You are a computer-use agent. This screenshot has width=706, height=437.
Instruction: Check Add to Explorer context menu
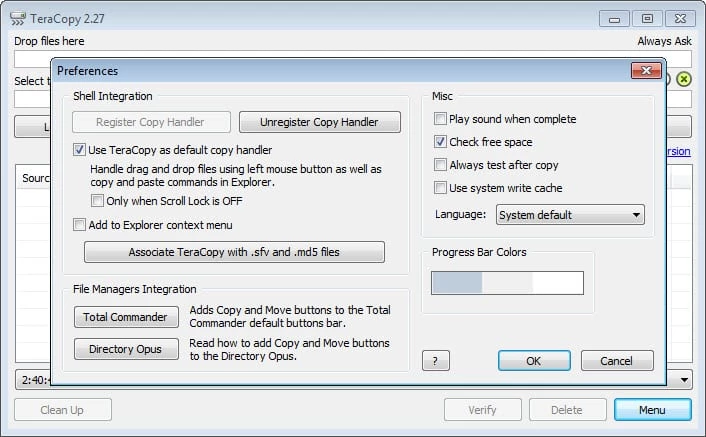click(80, 225)
